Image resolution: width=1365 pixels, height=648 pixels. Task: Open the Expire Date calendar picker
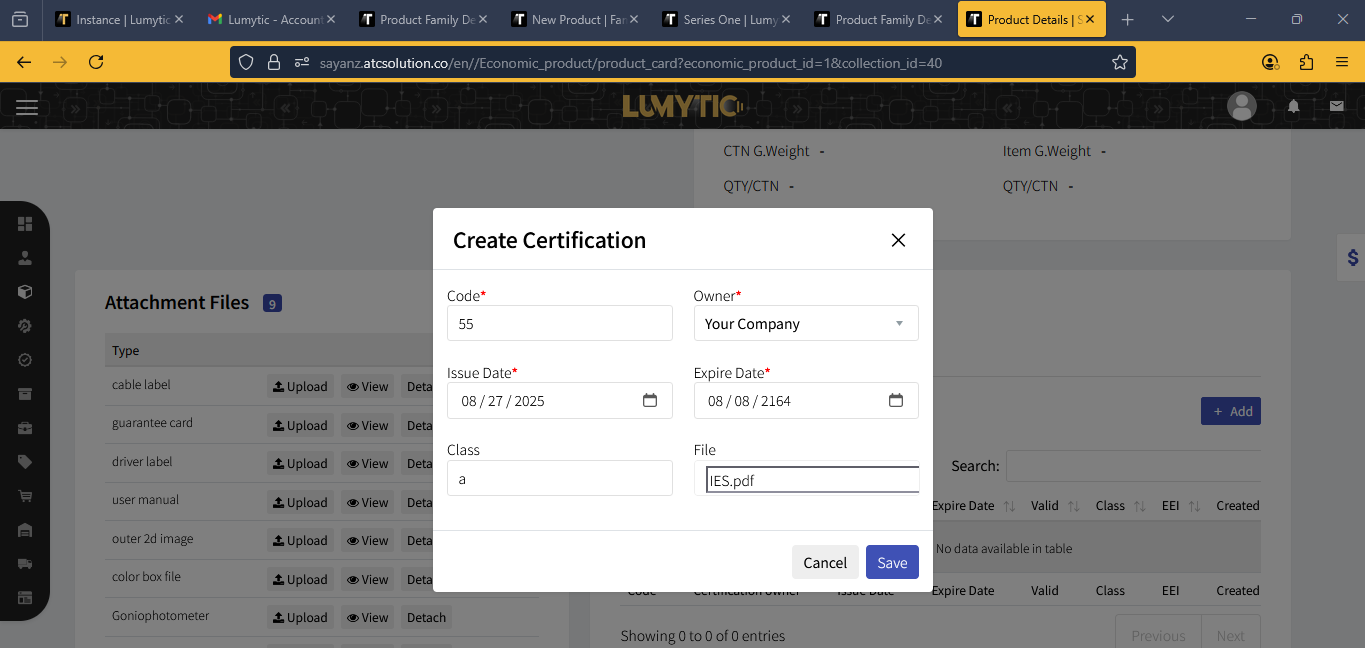coord(896,401)
